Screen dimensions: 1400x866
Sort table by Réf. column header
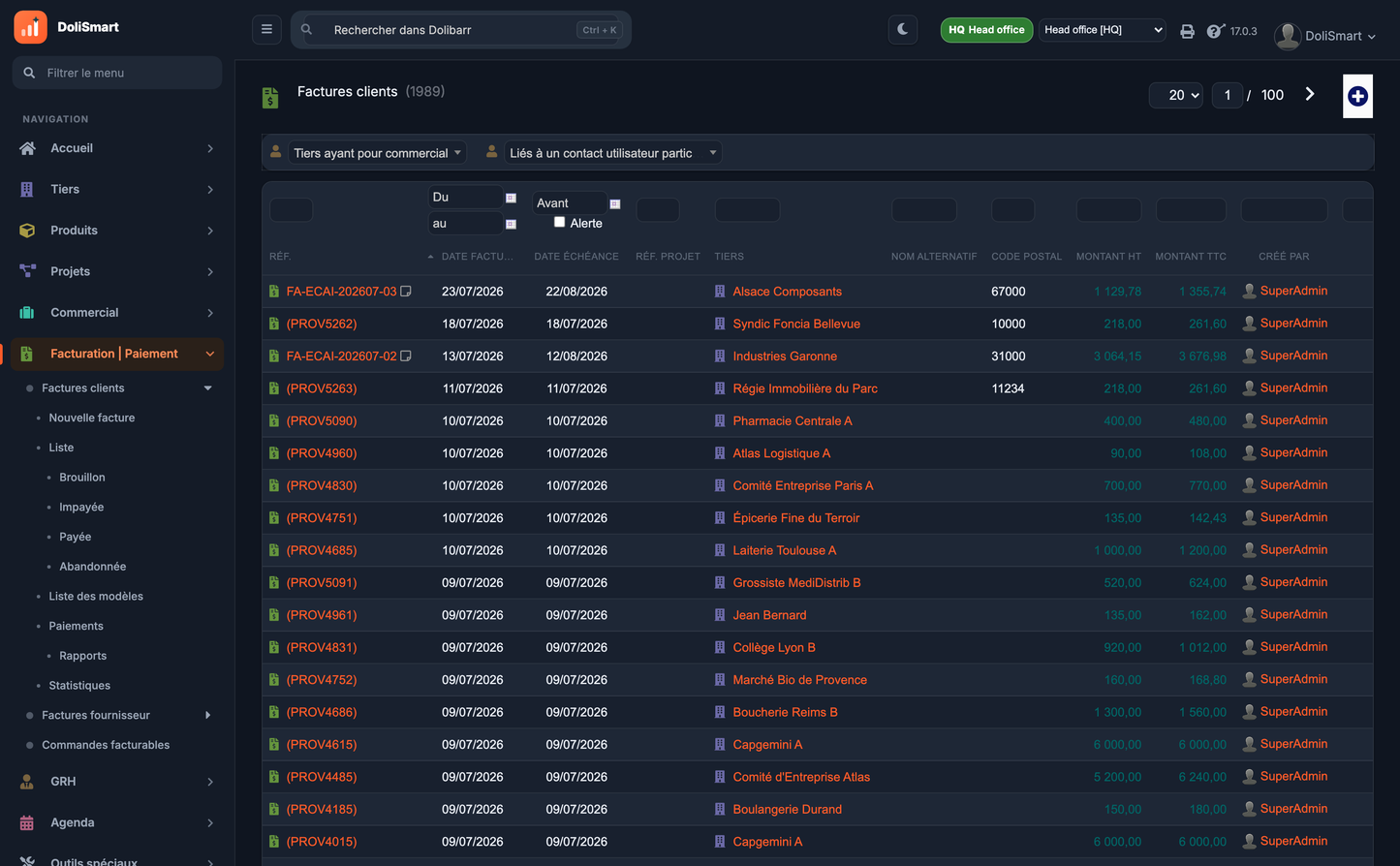[280, 257]
